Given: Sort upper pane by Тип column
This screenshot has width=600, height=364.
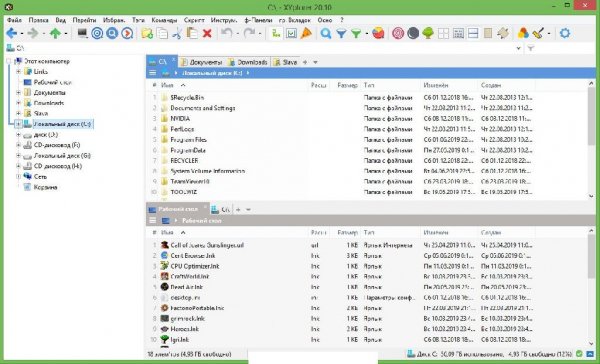Looking at the screenshot, I should [391, 85].
